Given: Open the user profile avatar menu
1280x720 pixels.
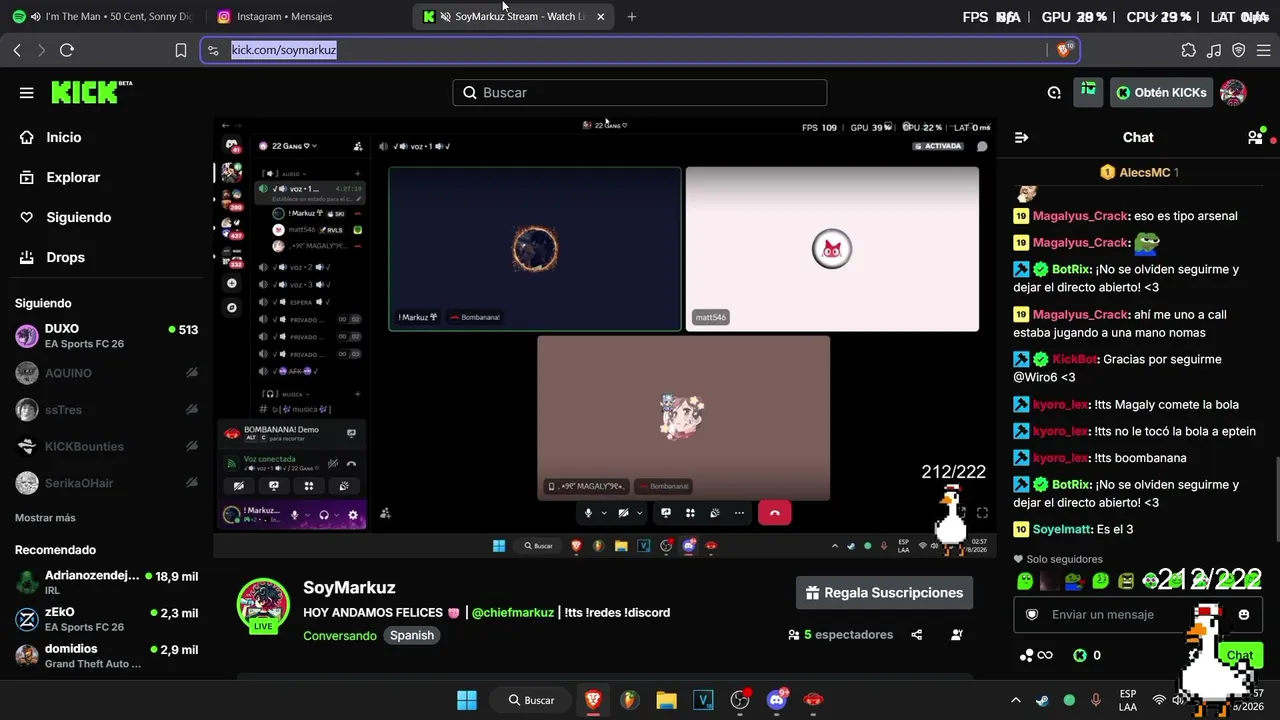Looking at the screenshot, I should point(1233,92).
